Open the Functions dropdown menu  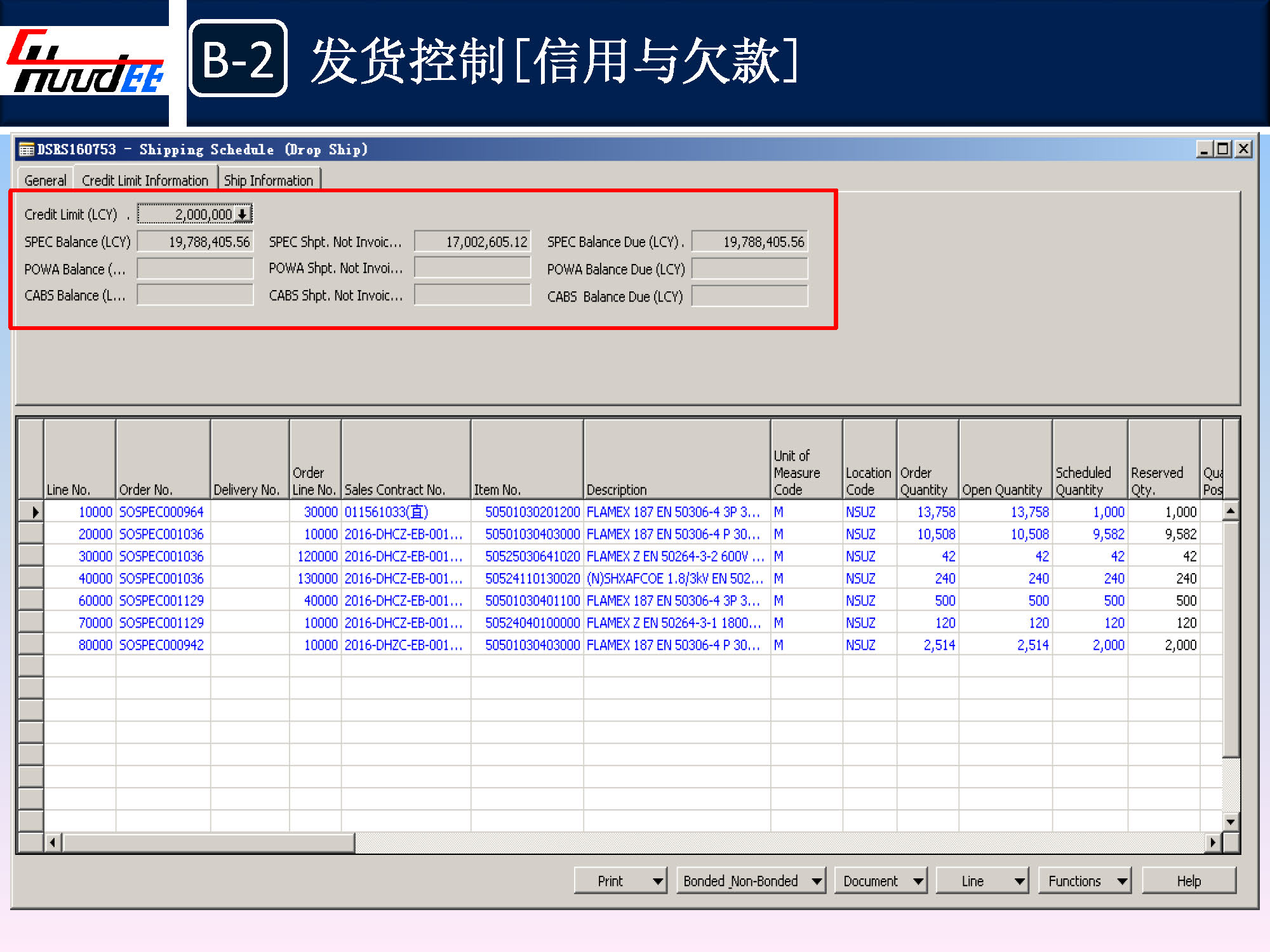coord(1084,881)
